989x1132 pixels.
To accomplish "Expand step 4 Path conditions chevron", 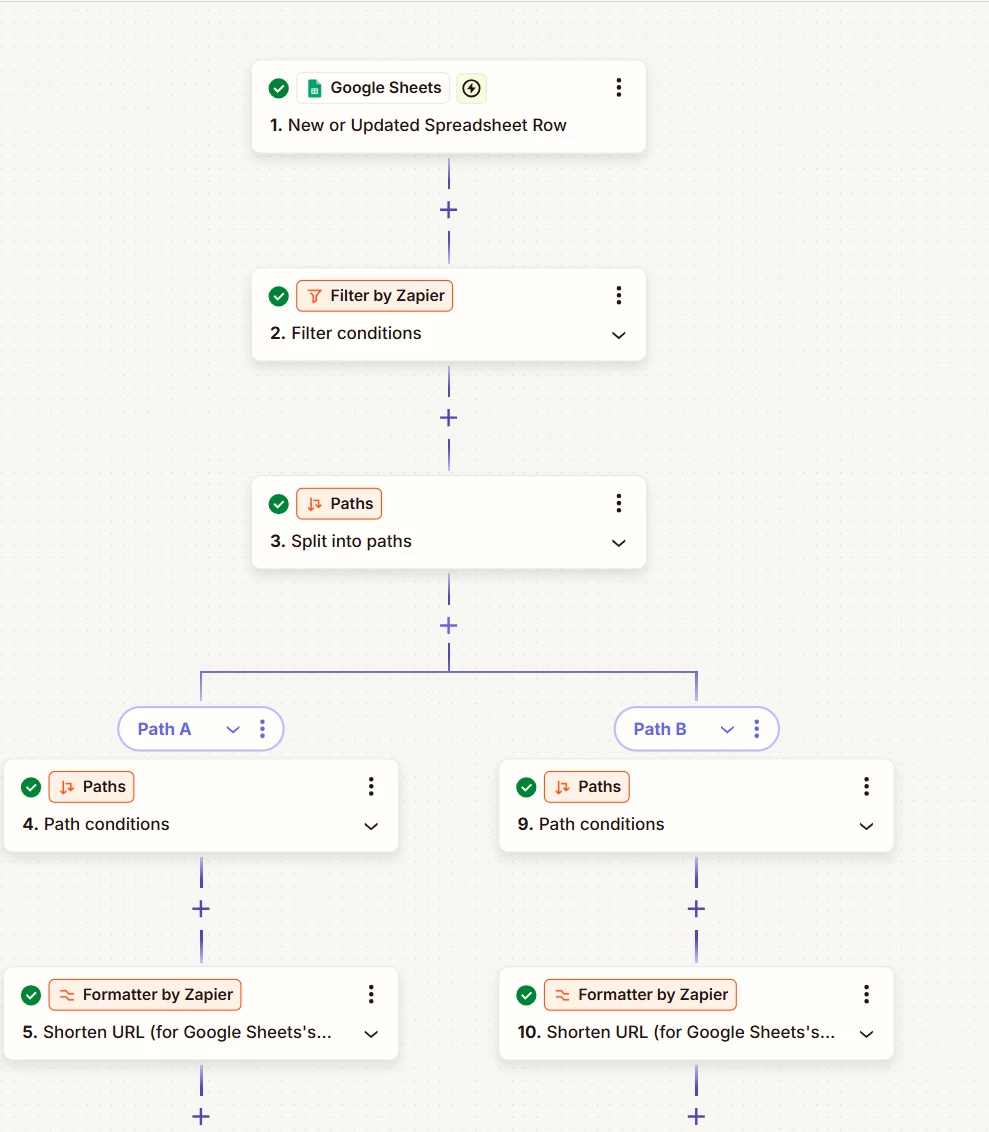I will (371, 826).
